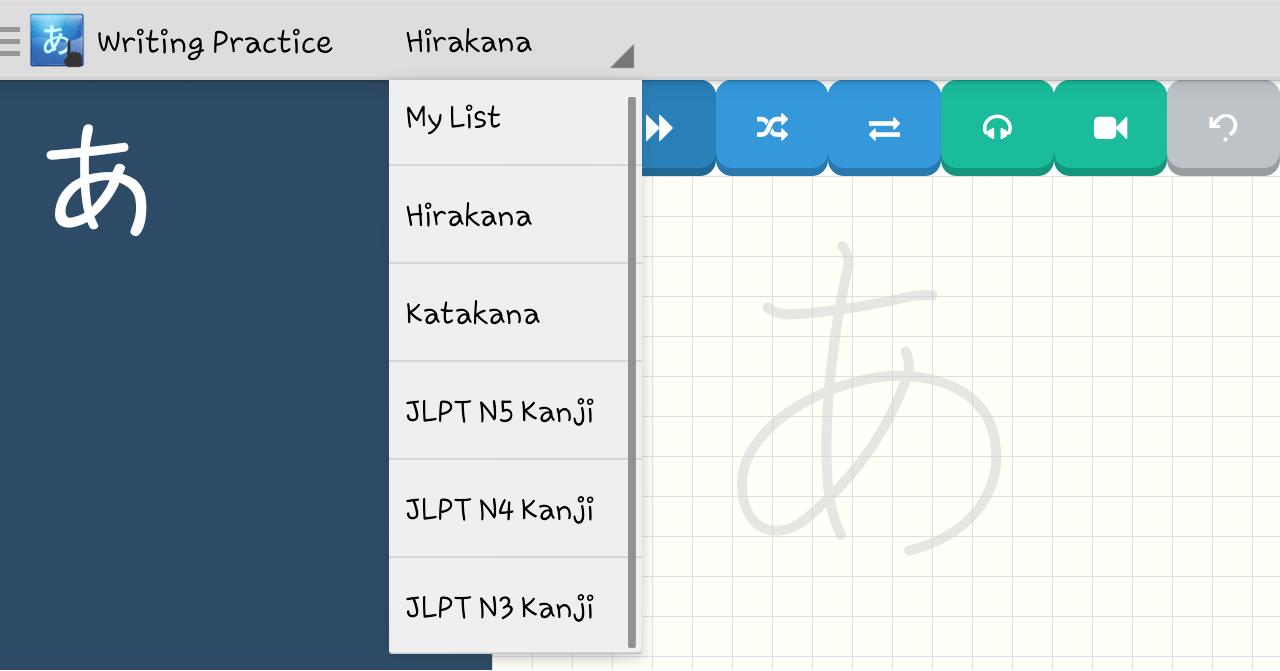Choose JLPT N4 Kanji
This screenshot has height=671, width=1280.
(x=499, y=509)
